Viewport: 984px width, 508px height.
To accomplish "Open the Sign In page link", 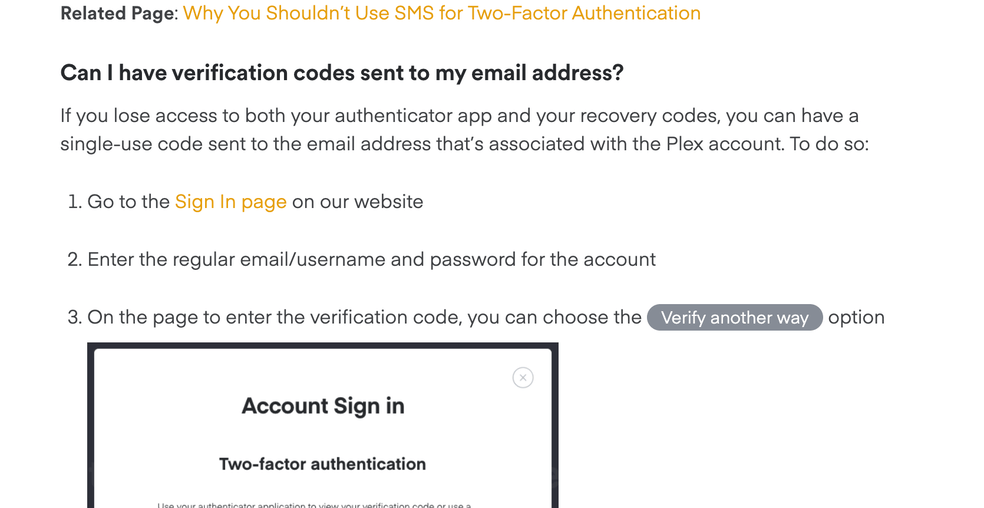I will 230,202.
